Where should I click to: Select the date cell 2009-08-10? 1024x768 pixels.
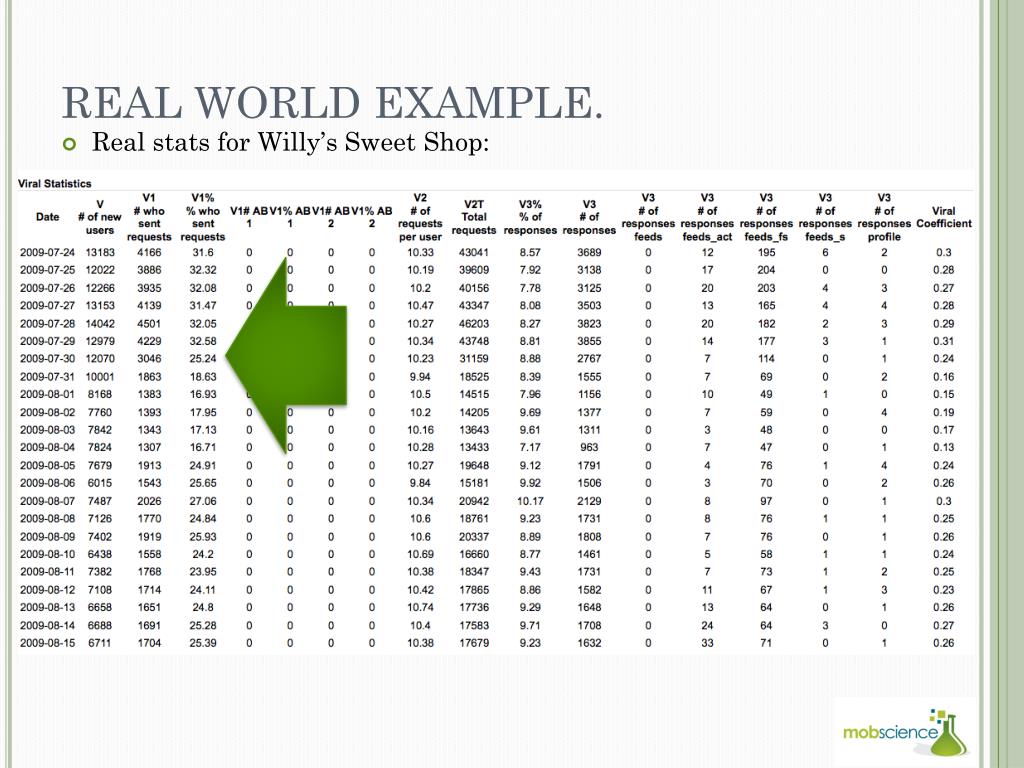(x=47, y=554)
